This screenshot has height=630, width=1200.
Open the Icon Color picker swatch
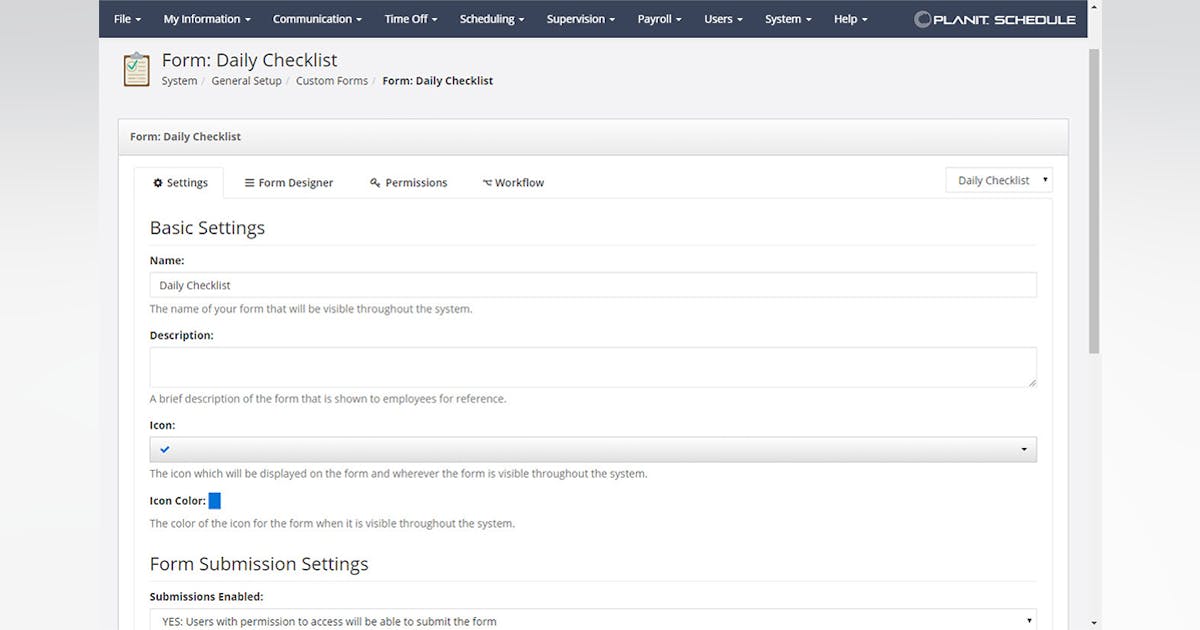[214, 500]
